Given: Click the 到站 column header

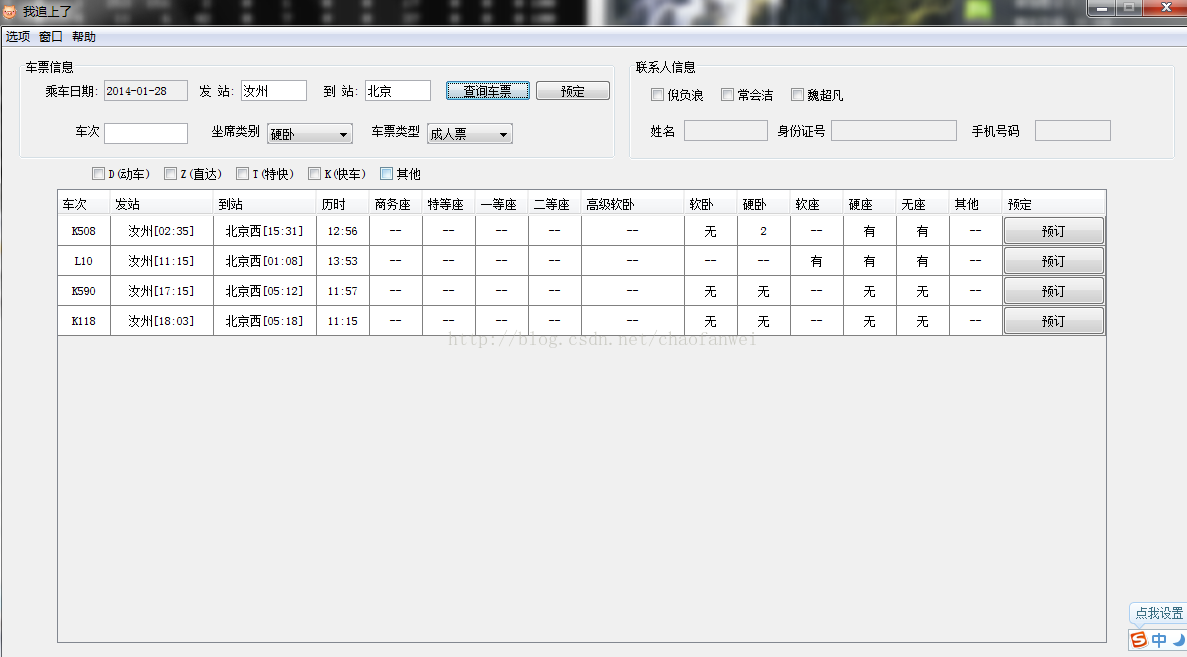Looking at the screenshot, I should click(265, 204).
